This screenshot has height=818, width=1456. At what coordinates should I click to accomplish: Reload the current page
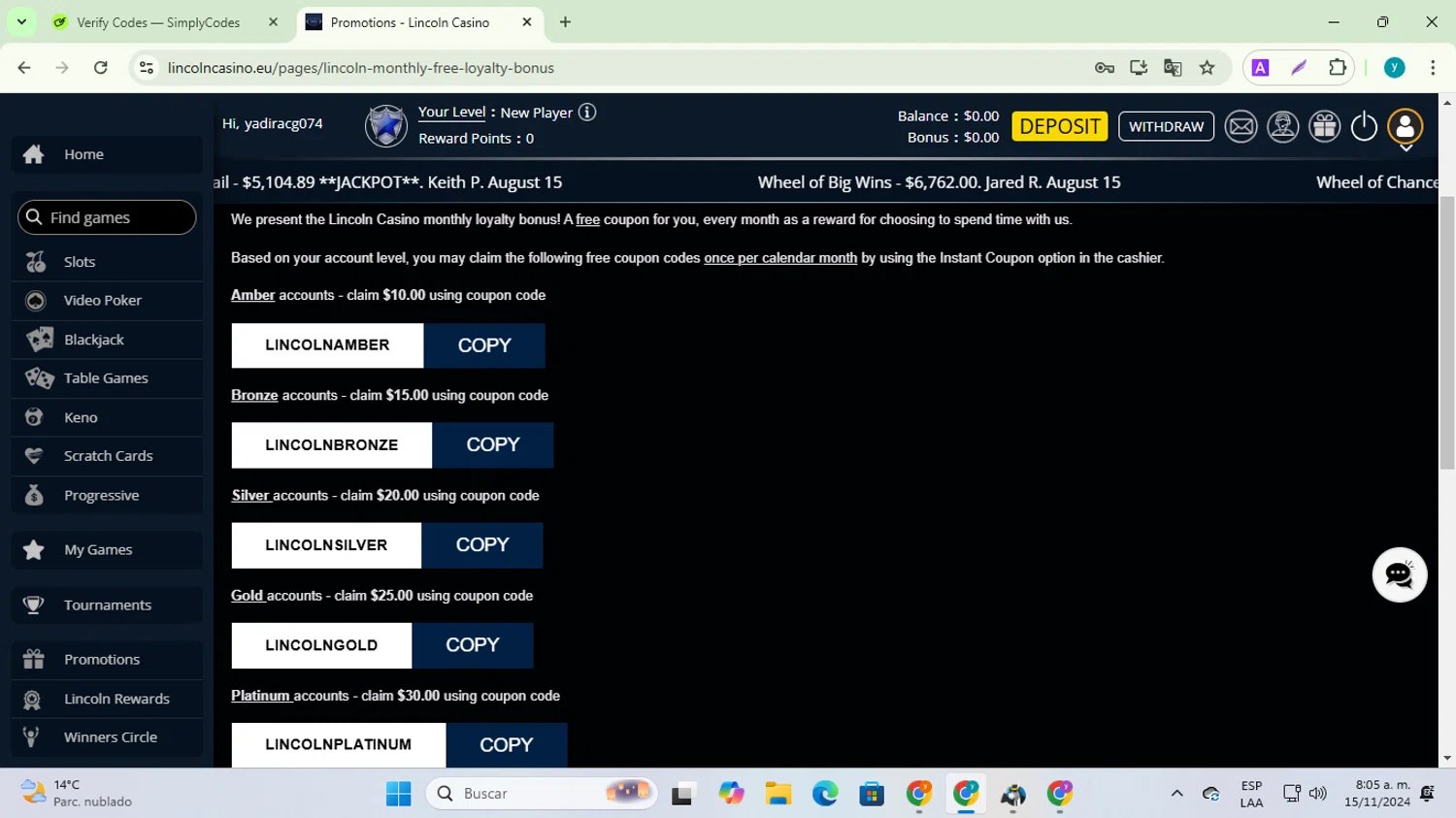(100, 68)
